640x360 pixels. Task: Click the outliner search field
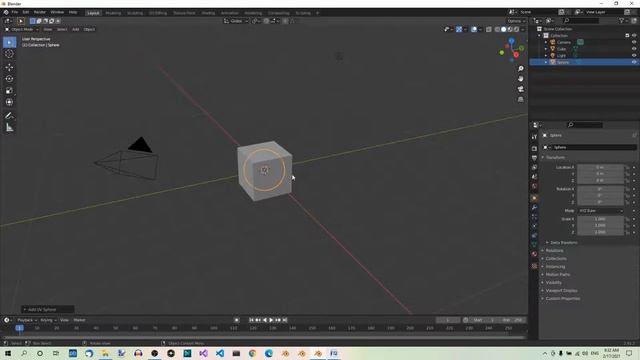click(582, 20)
